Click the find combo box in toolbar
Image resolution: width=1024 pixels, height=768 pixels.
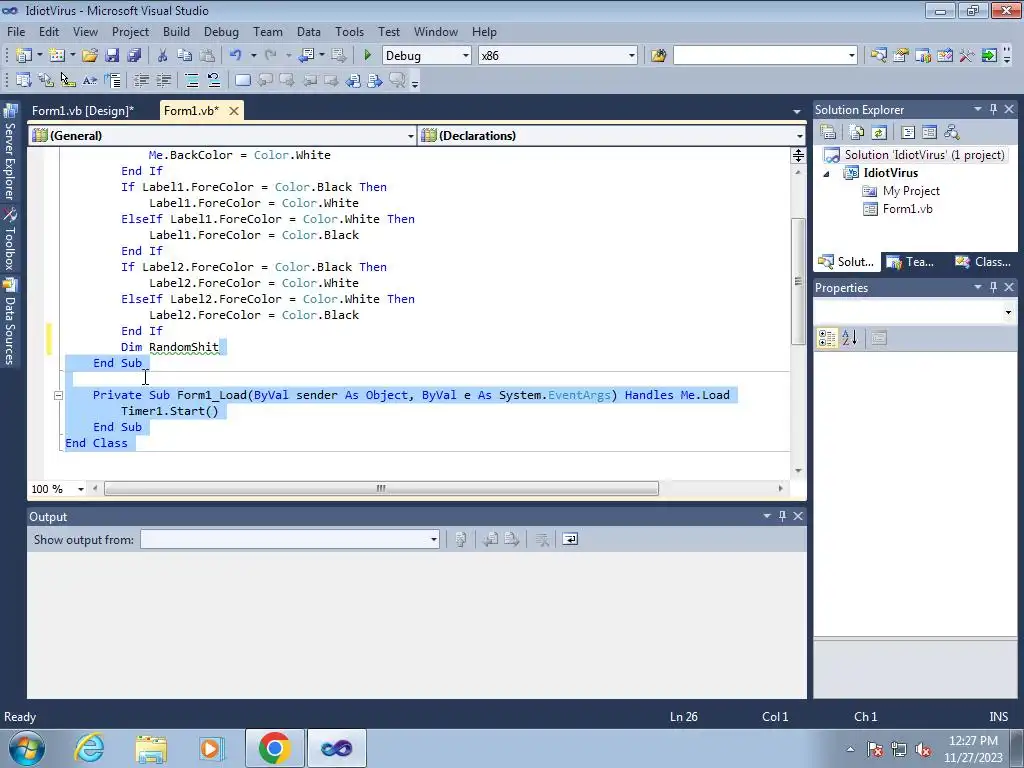tap(765, 56)
